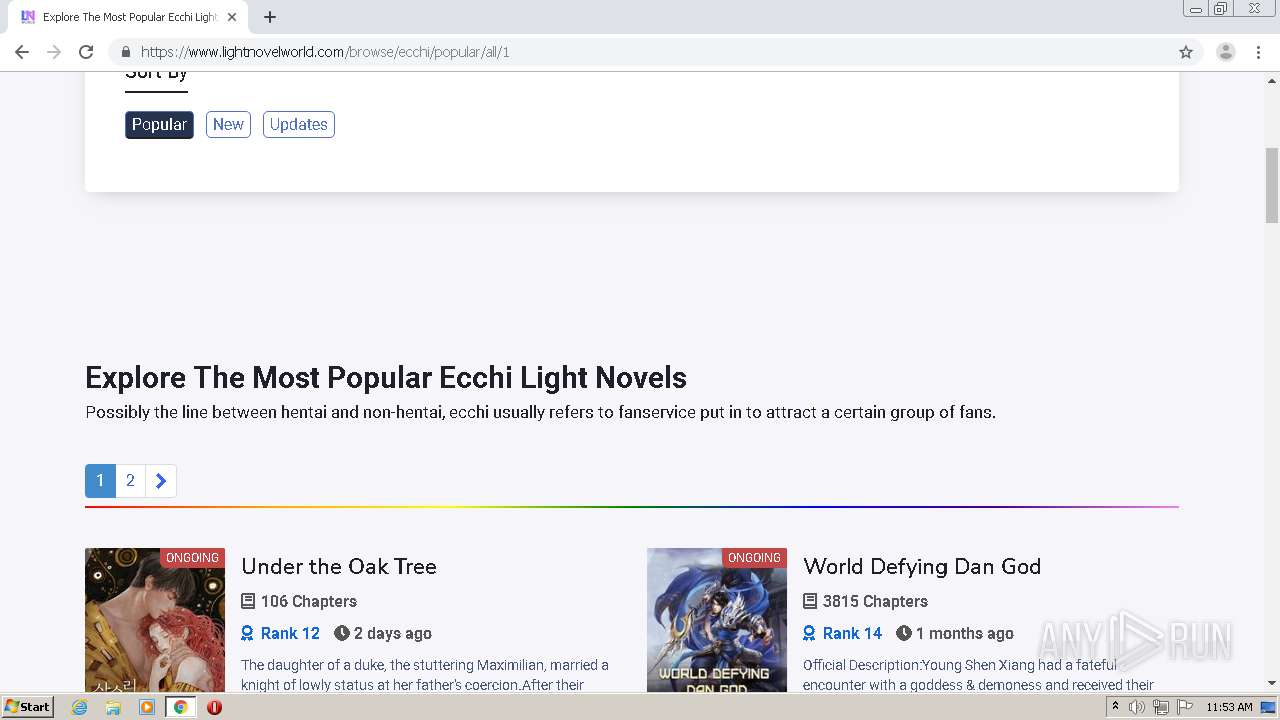
Task: Go to the next page with the chevron
Action: tap(161, 481)
